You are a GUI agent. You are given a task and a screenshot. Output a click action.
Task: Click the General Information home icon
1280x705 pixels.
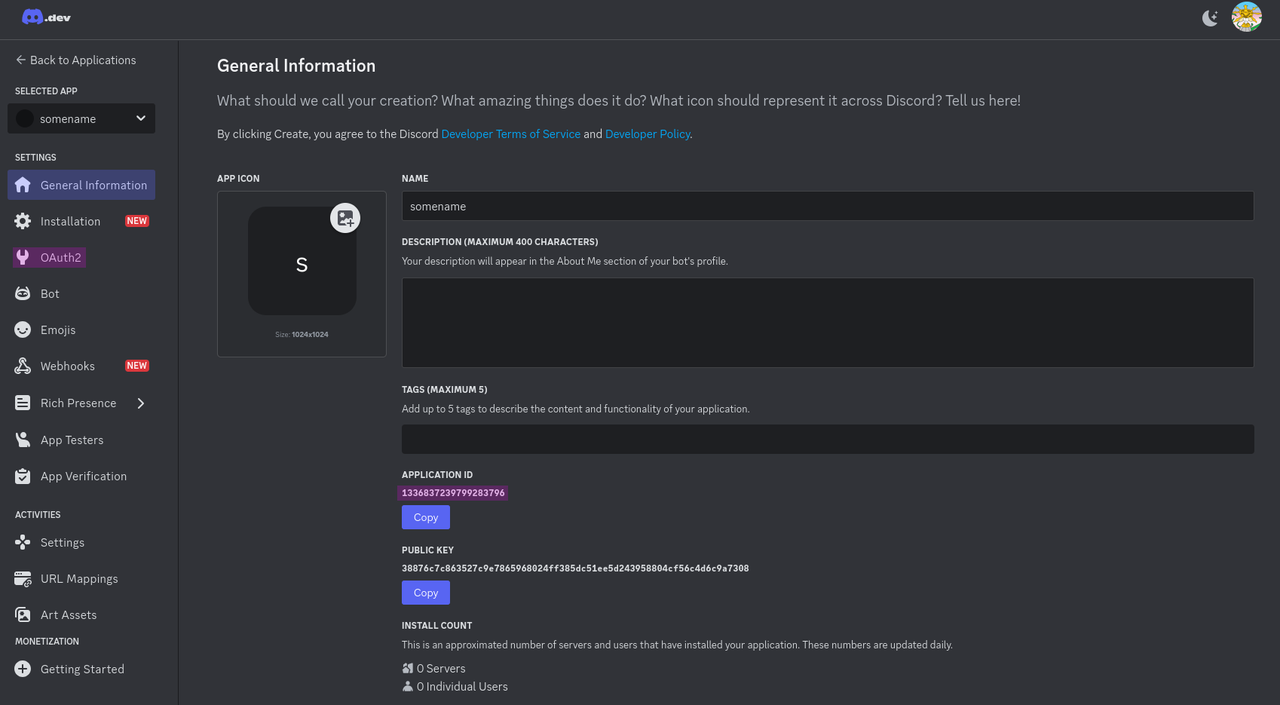tap(23, 185)
